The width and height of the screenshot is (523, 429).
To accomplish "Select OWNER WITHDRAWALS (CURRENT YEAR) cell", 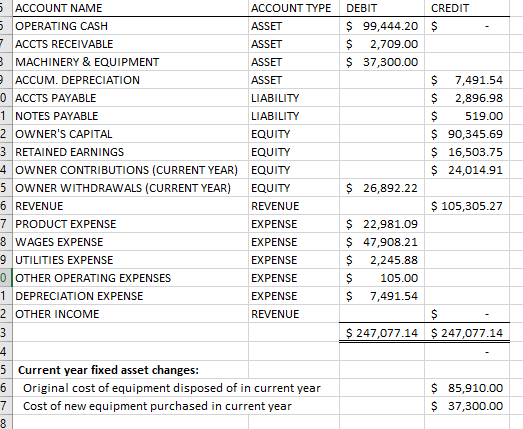I will 130,188.
